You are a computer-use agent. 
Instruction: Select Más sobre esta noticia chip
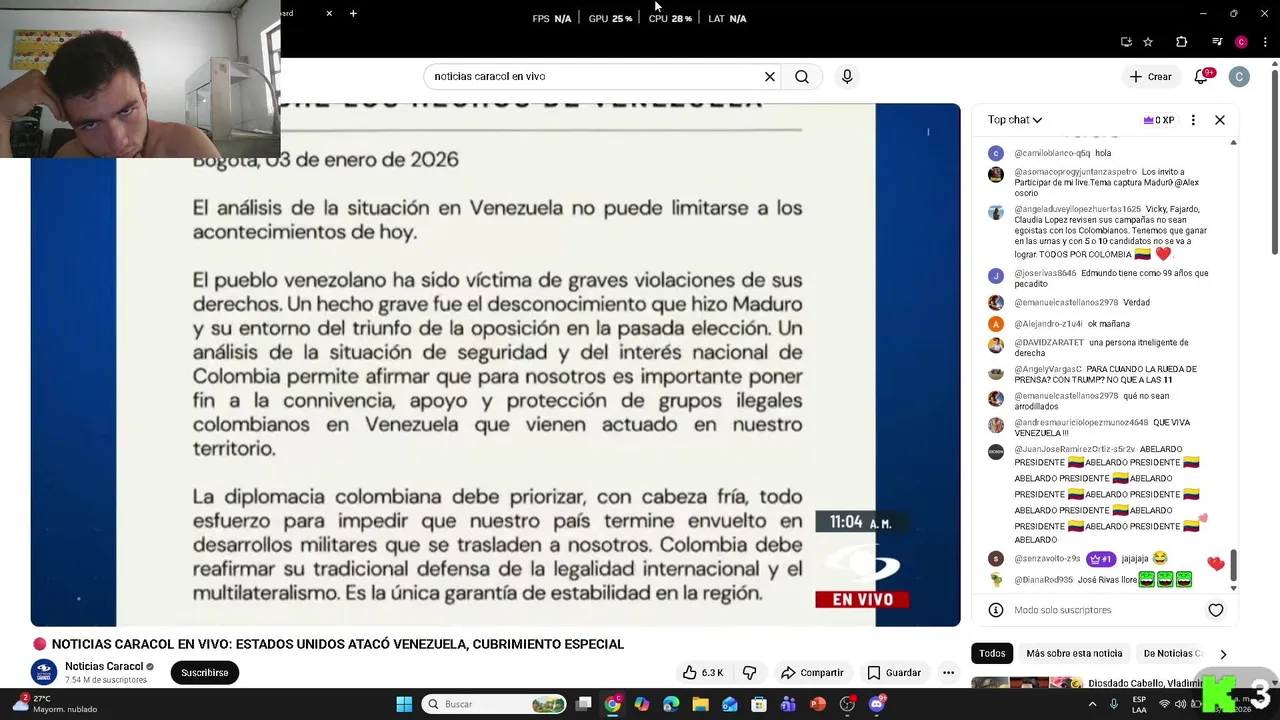pos(1074,653)
